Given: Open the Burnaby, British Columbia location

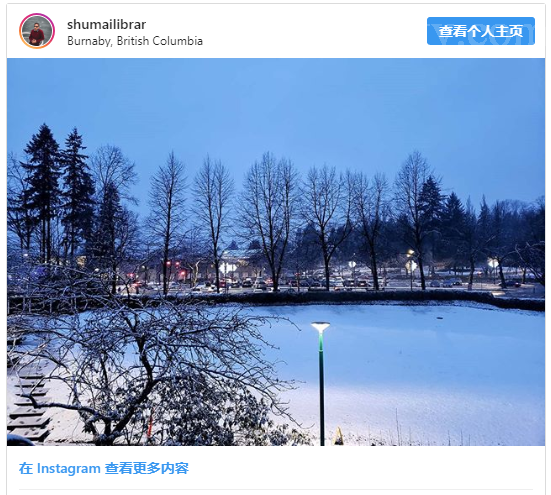Looking at the screenshot, I should coord(135,41).
